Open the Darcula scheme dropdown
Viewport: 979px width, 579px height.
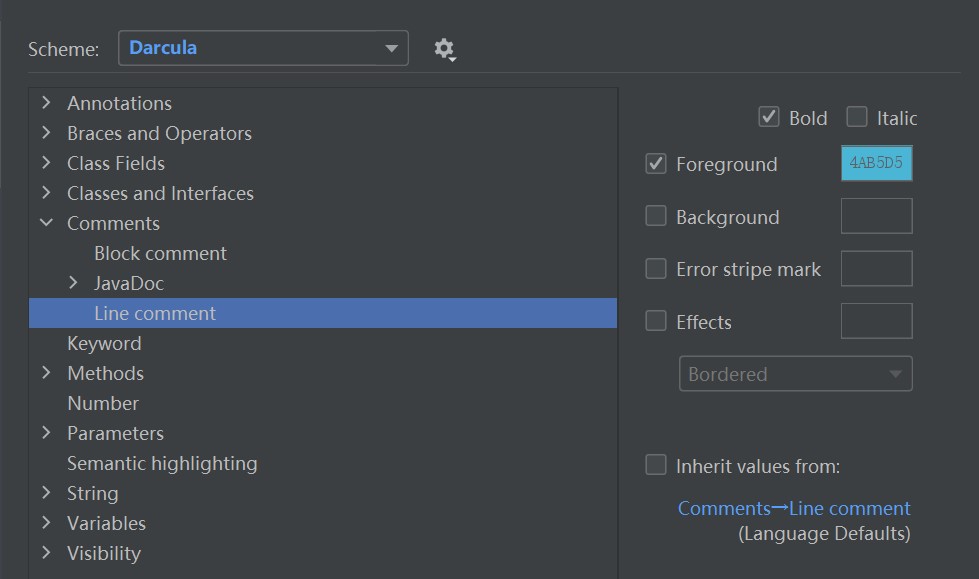click(x=263, y=48)
